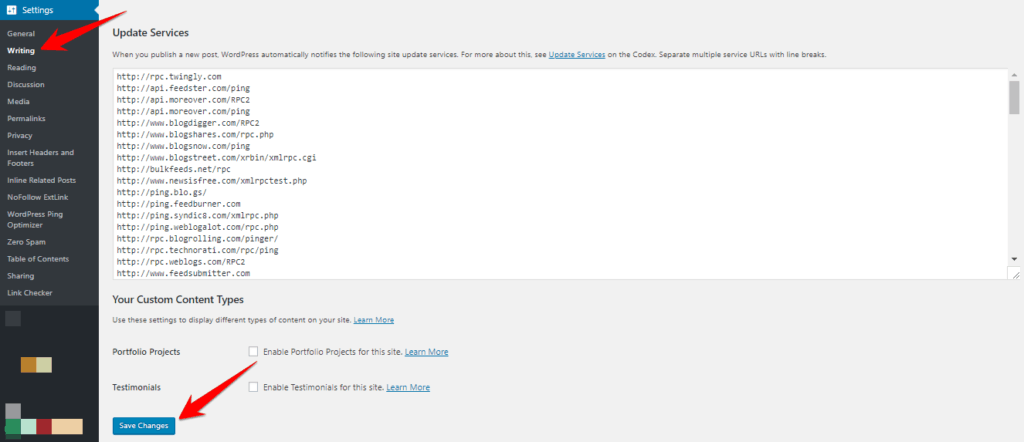Enable Portfolio Projects checkbox
This screenshot has width=1024, height=442.
[x=253, y=351]
